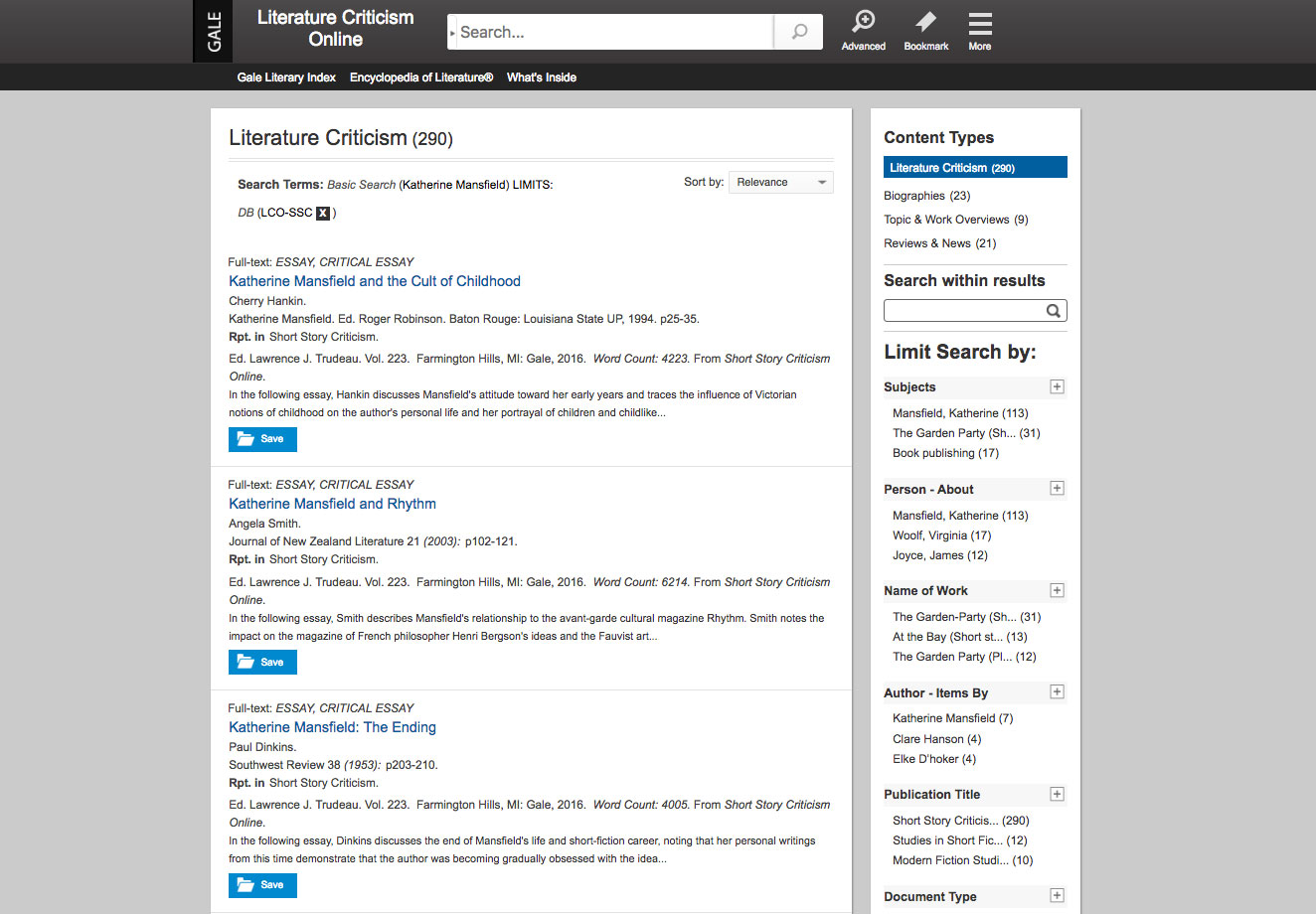
Task: Remove the LCO-SSC database limit
Action: 323,213
